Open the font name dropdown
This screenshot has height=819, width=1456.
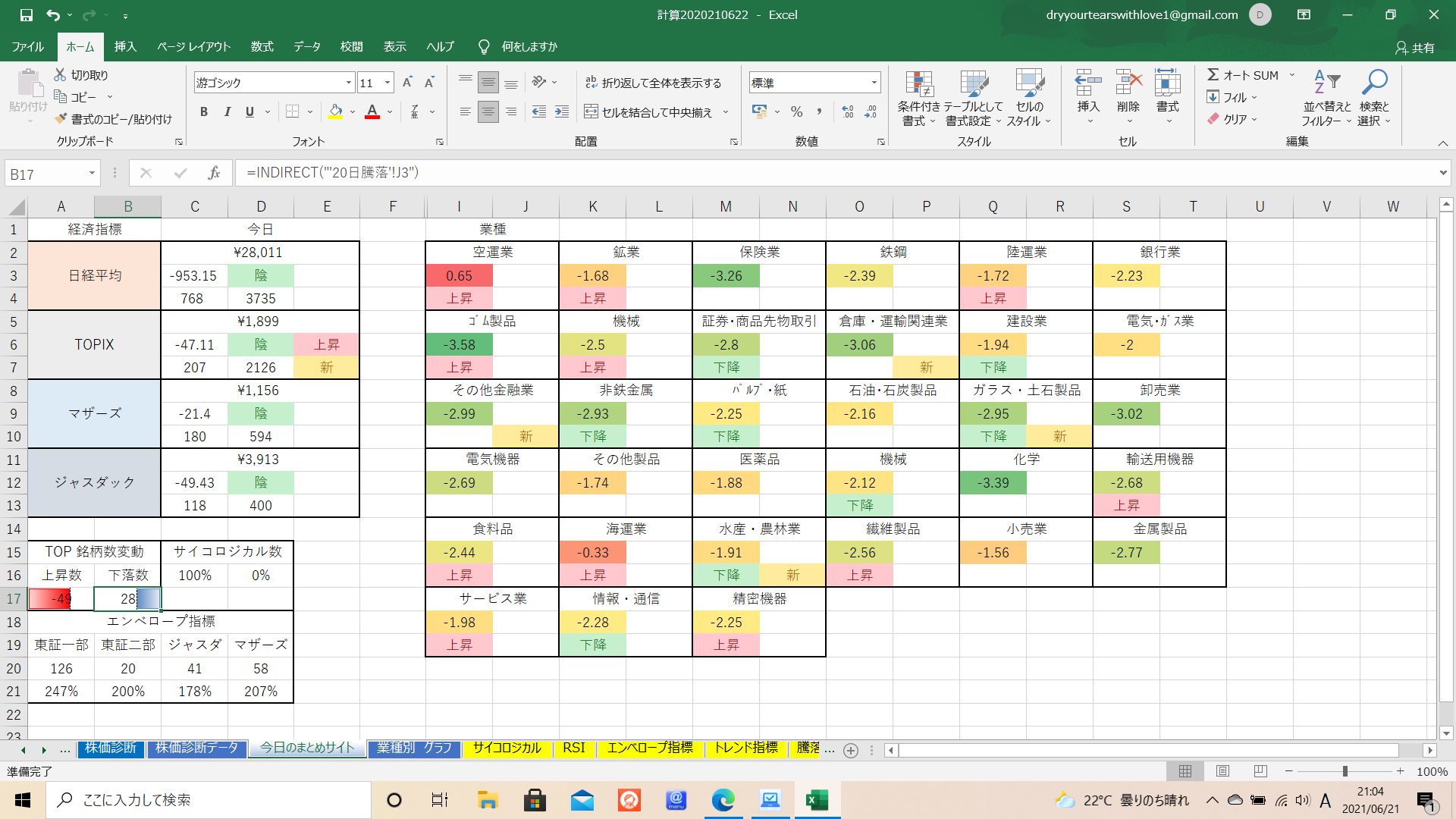349,83
